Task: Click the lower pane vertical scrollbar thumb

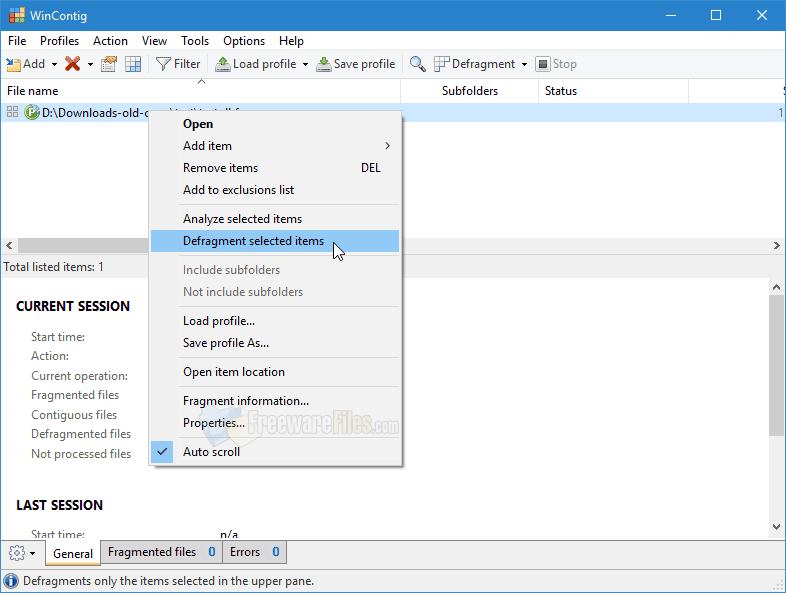Action: tap(776, 365)
